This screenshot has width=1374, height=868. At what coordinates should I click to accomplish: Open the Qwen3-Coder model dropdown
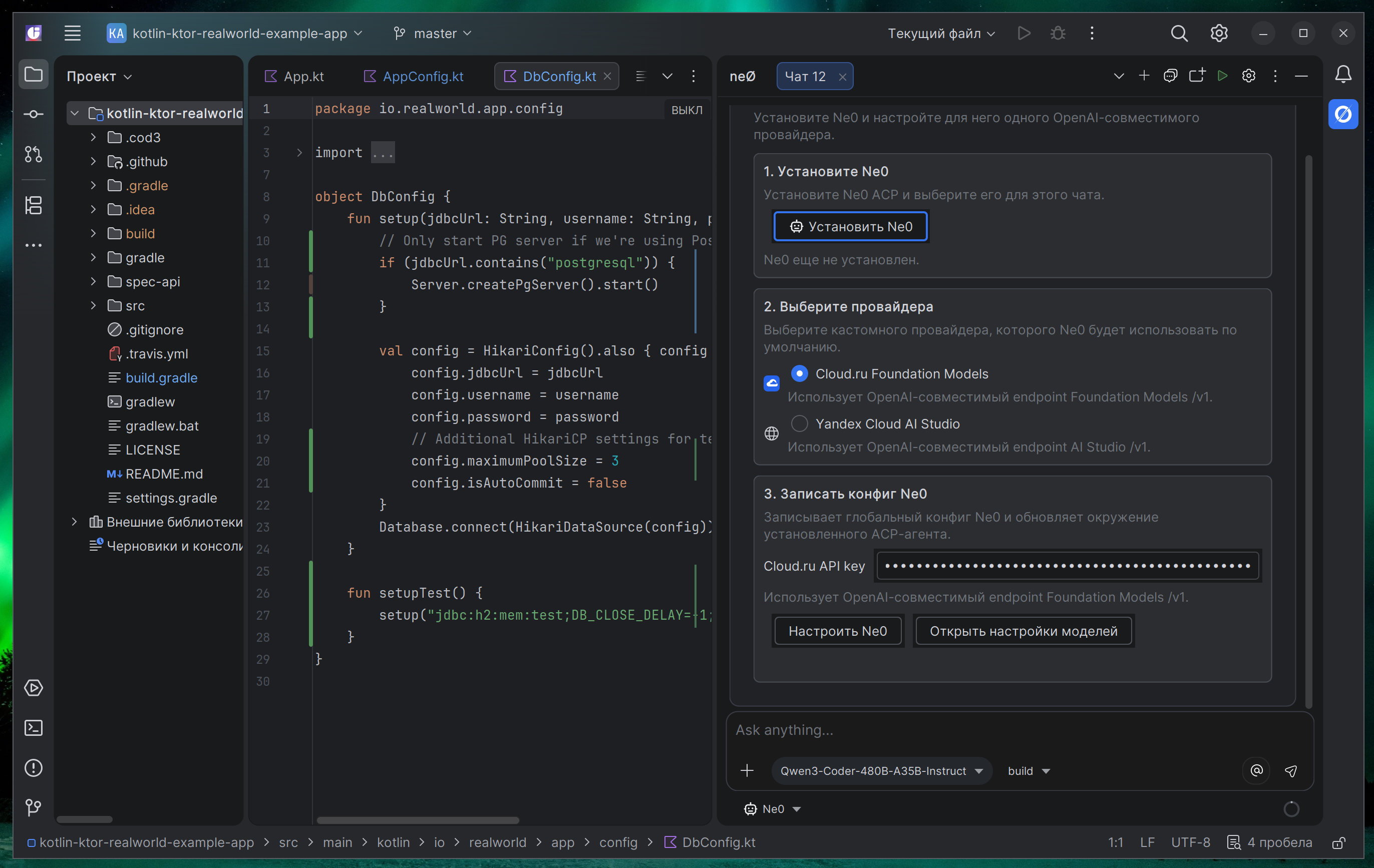(881, 771)
